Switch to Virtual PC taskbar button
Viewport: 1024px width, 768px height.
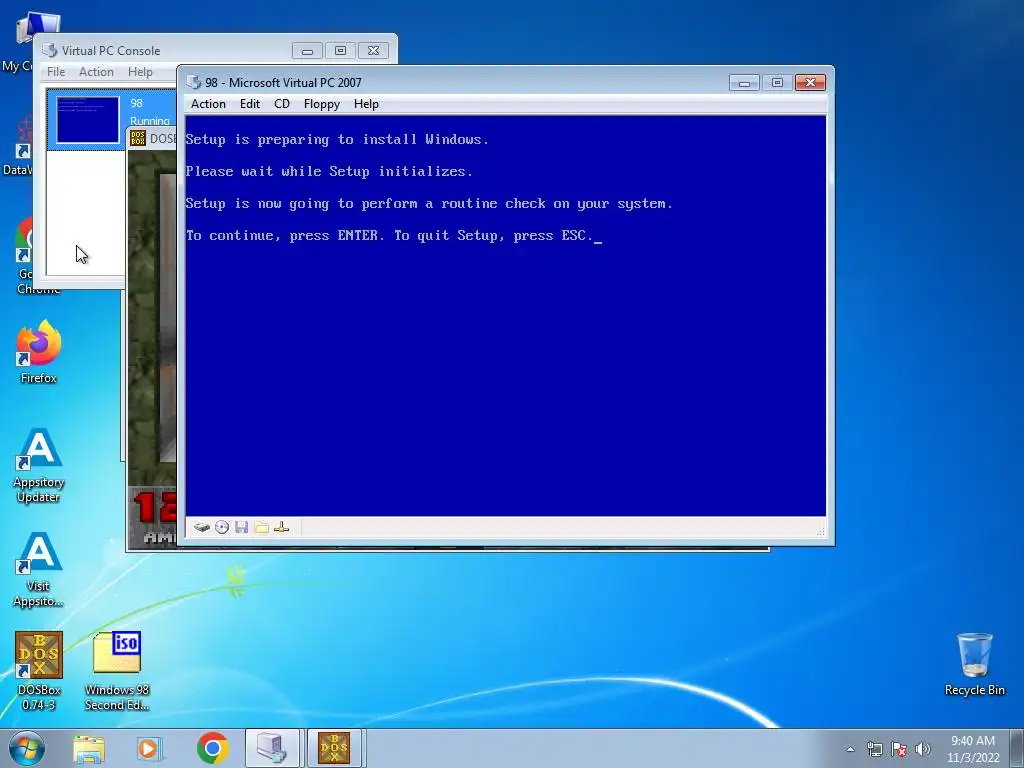point(272,748)
